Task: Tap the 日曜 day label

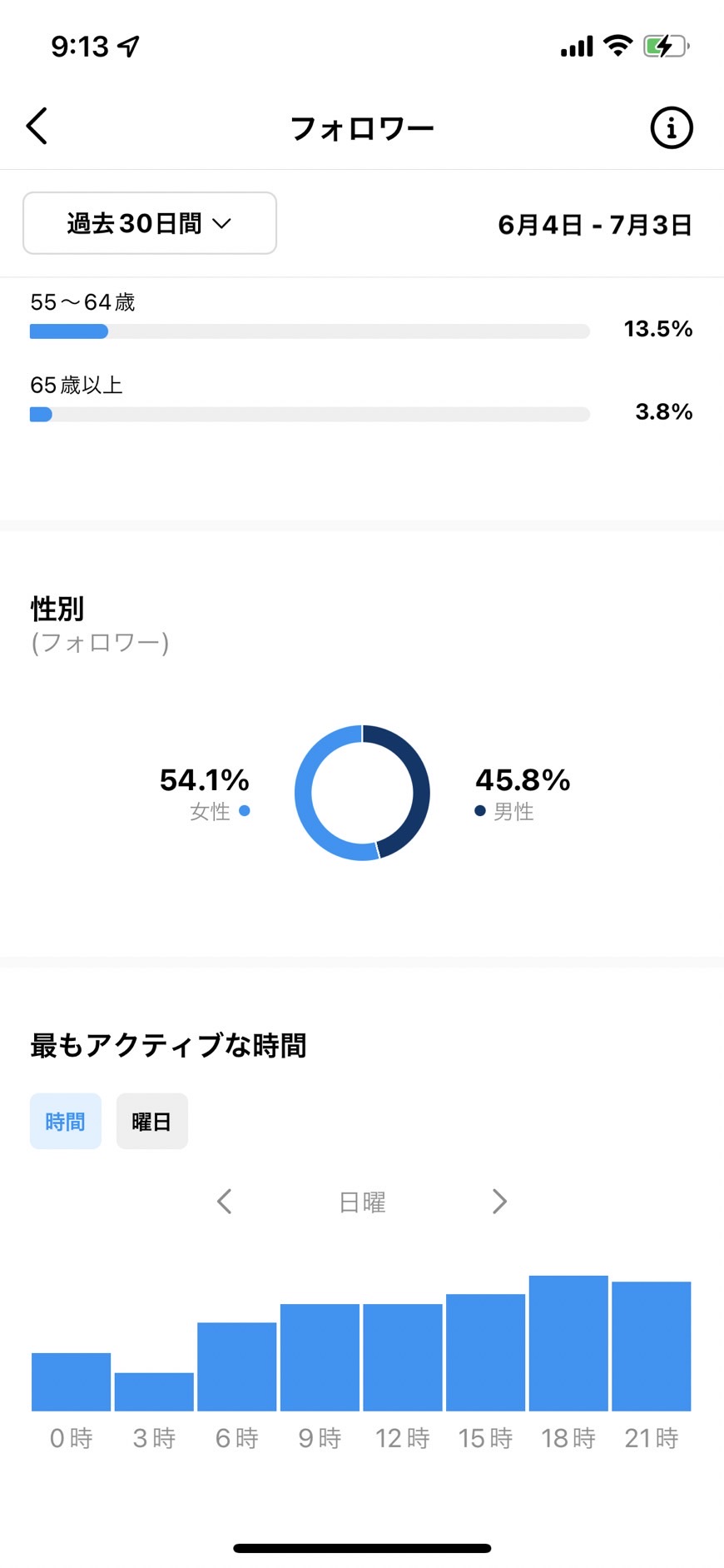Action: click(x=362, y=1202)
